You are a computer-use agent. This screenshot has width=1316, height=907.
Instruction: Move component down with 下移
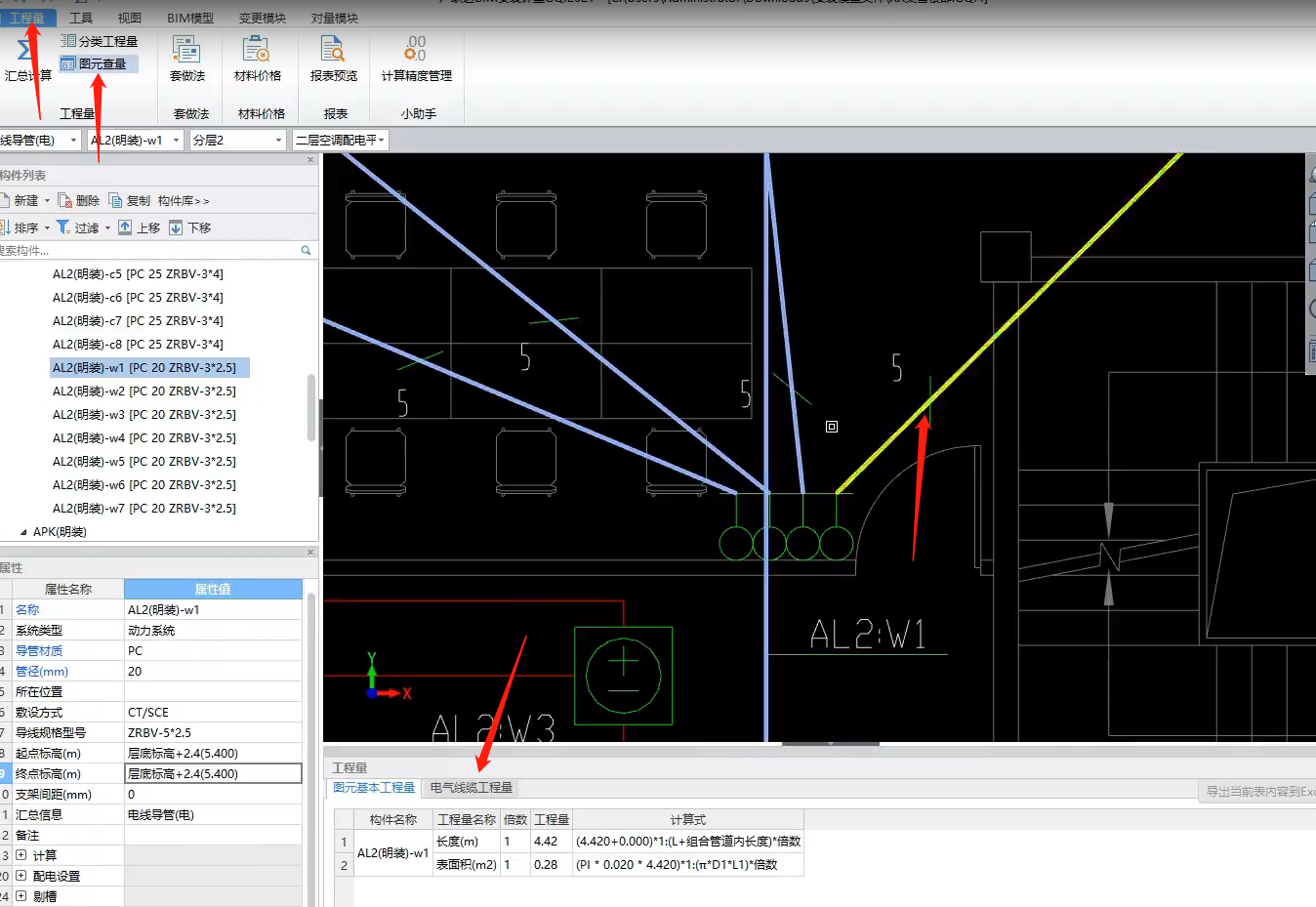tap(190, 228)
